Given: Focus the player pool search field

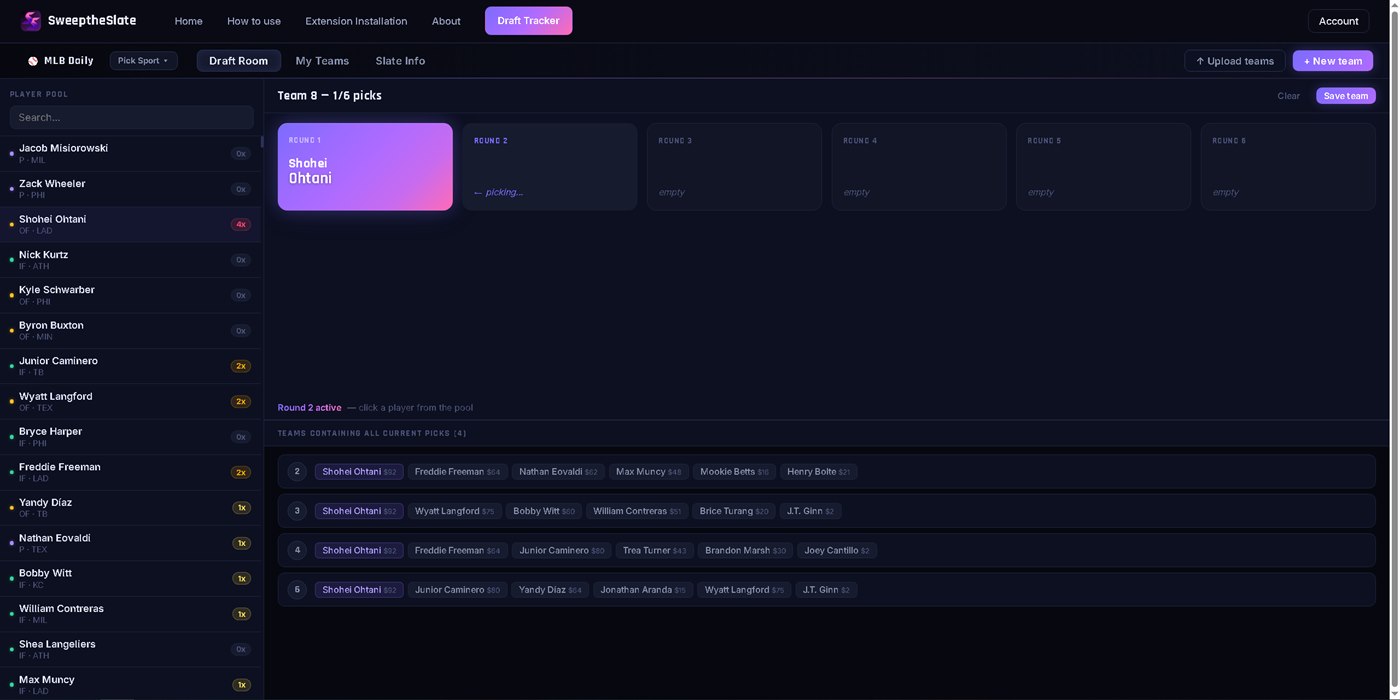Looking at the screenshot, I should point(131,117).
